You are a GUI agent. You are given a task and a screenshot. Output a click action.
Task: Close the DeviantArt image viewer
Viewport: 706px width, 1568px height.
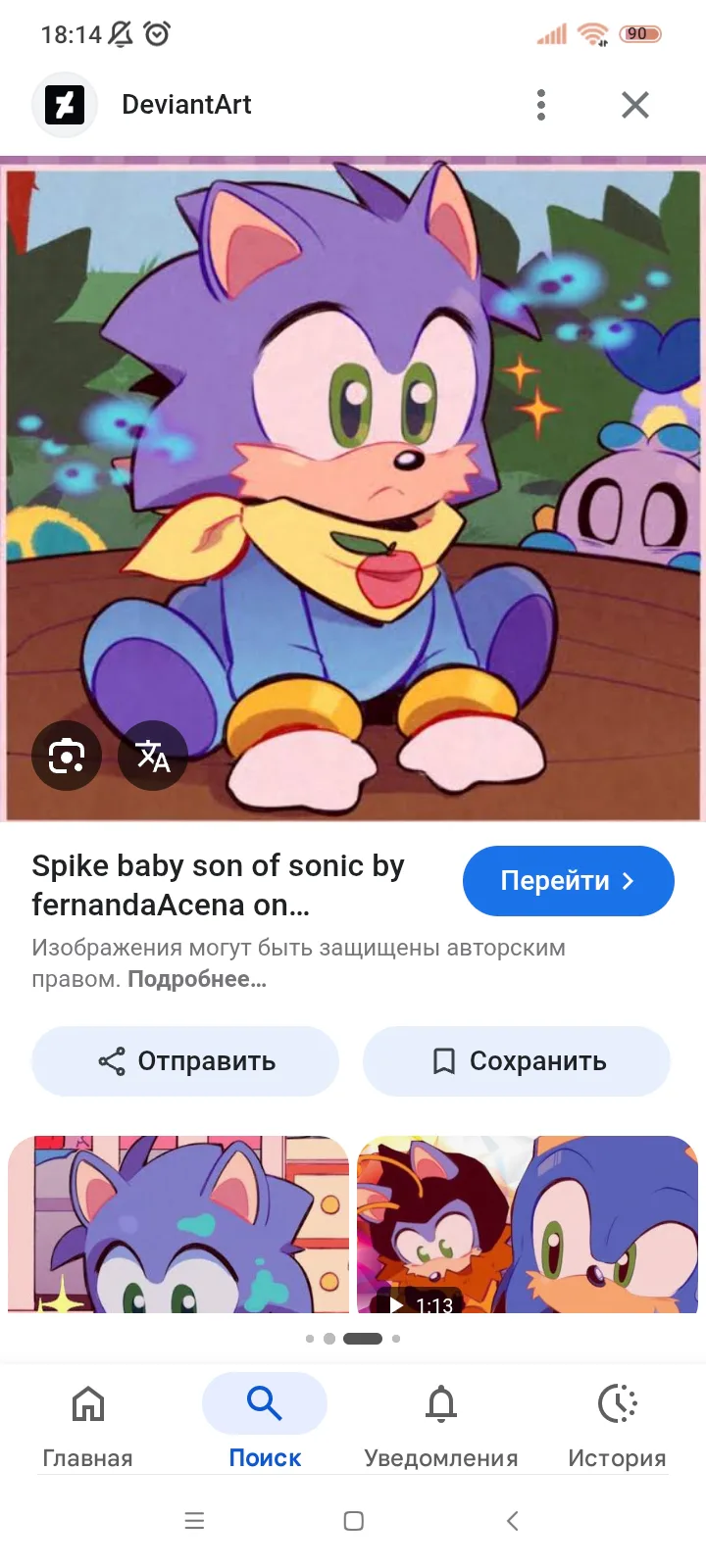635,105
